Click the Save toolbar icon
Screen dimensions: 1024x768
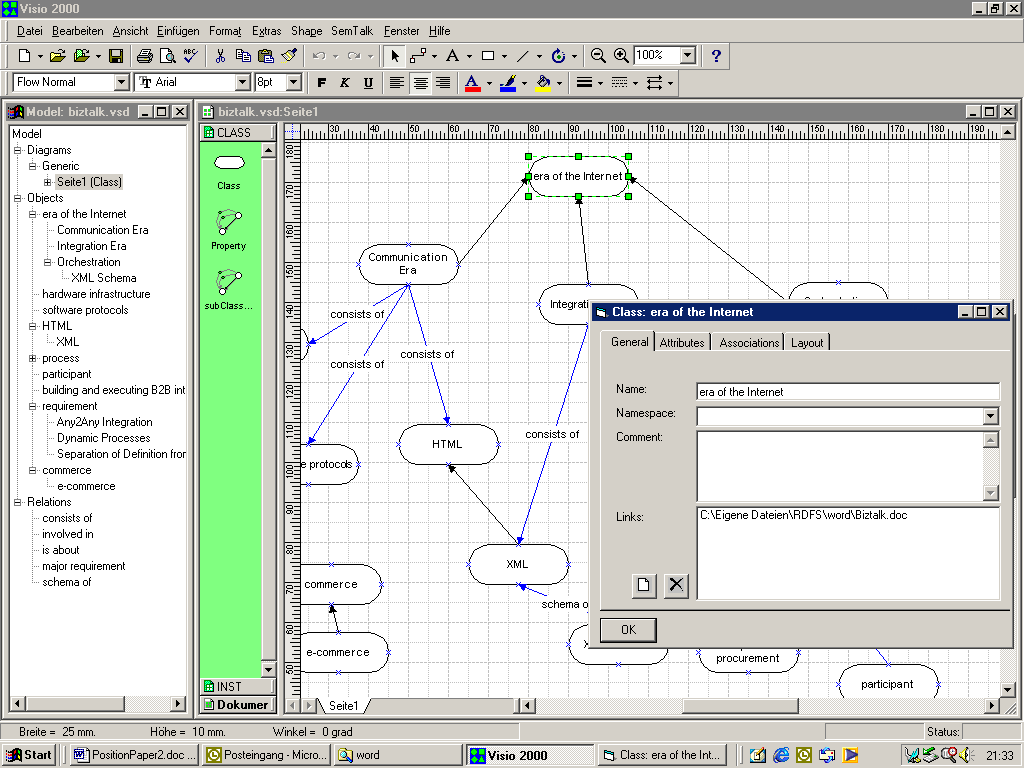(116, 56)
